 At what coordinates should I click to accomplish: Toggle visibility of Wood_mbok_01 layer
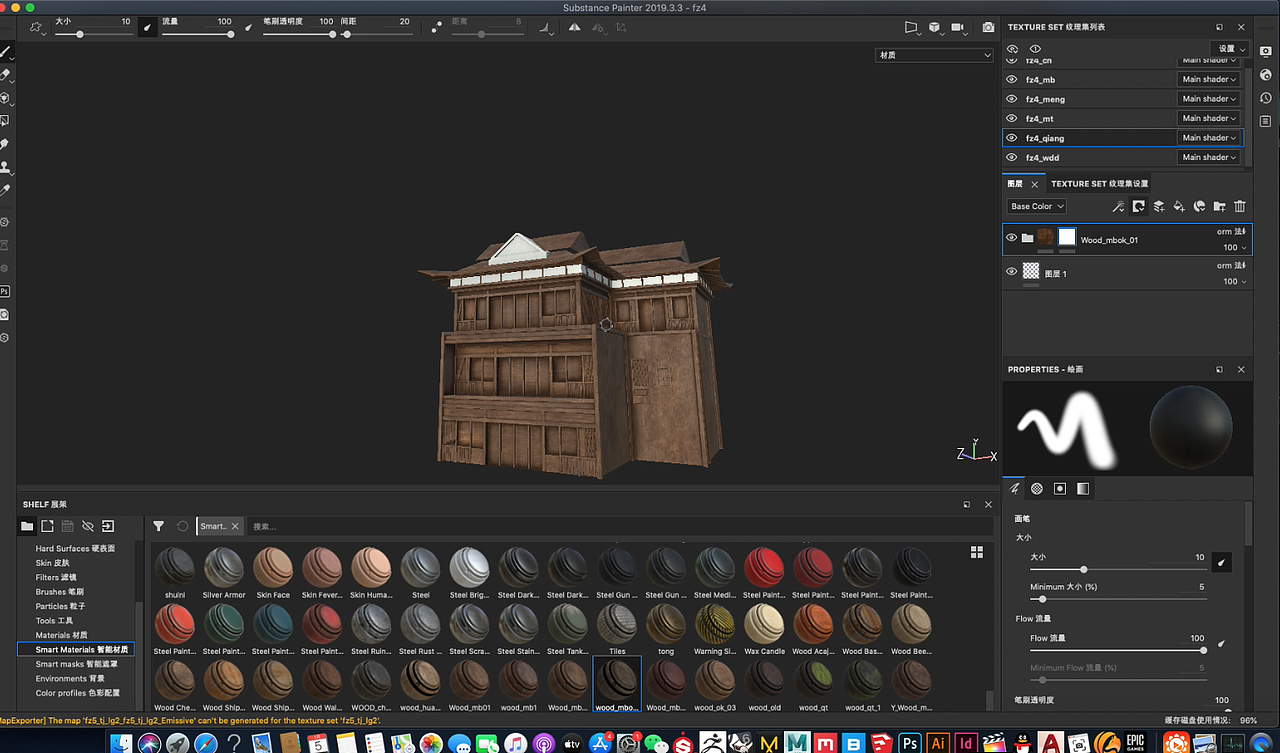tap(1011, 238)
